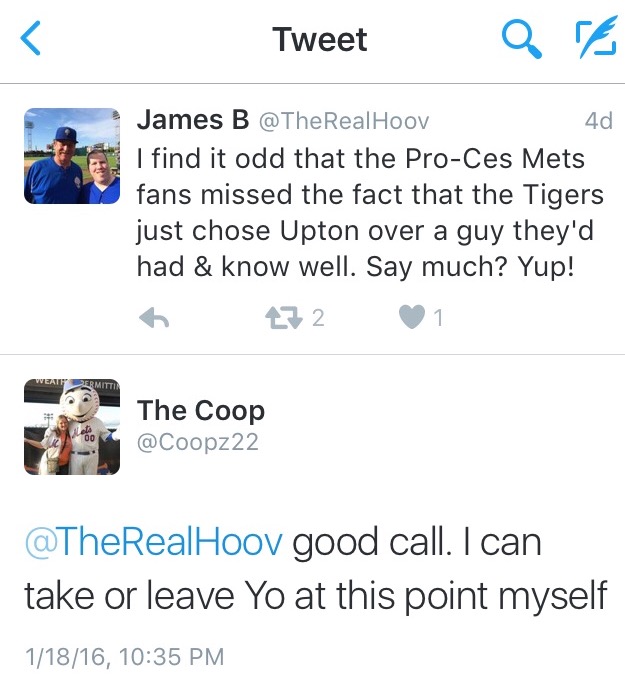Viewport: 625px width, 687px height.
Task: View the like count of 1
Action: pos(438,318)
